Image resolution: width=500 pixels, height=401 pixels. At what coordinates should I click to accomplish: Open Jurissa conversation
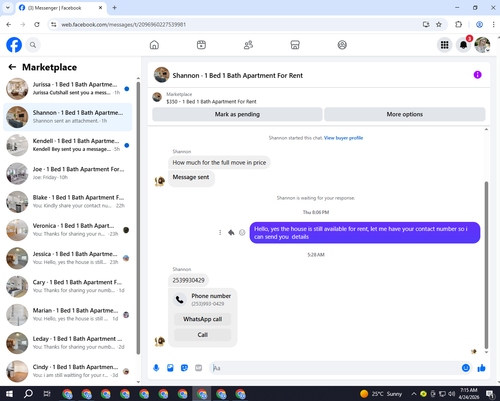coord(68,89)
